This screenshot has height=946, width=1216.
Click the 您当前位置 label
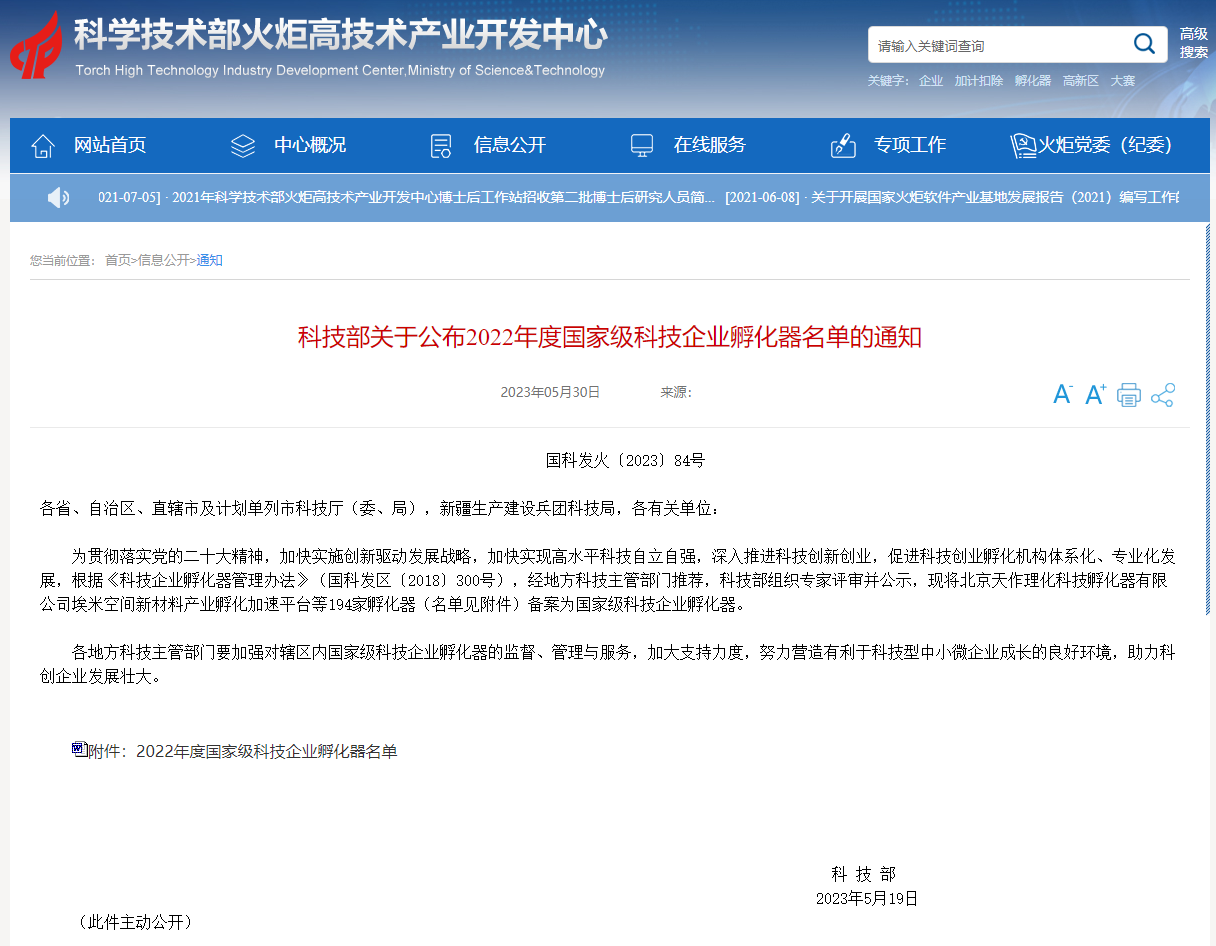tap(62, 260)
